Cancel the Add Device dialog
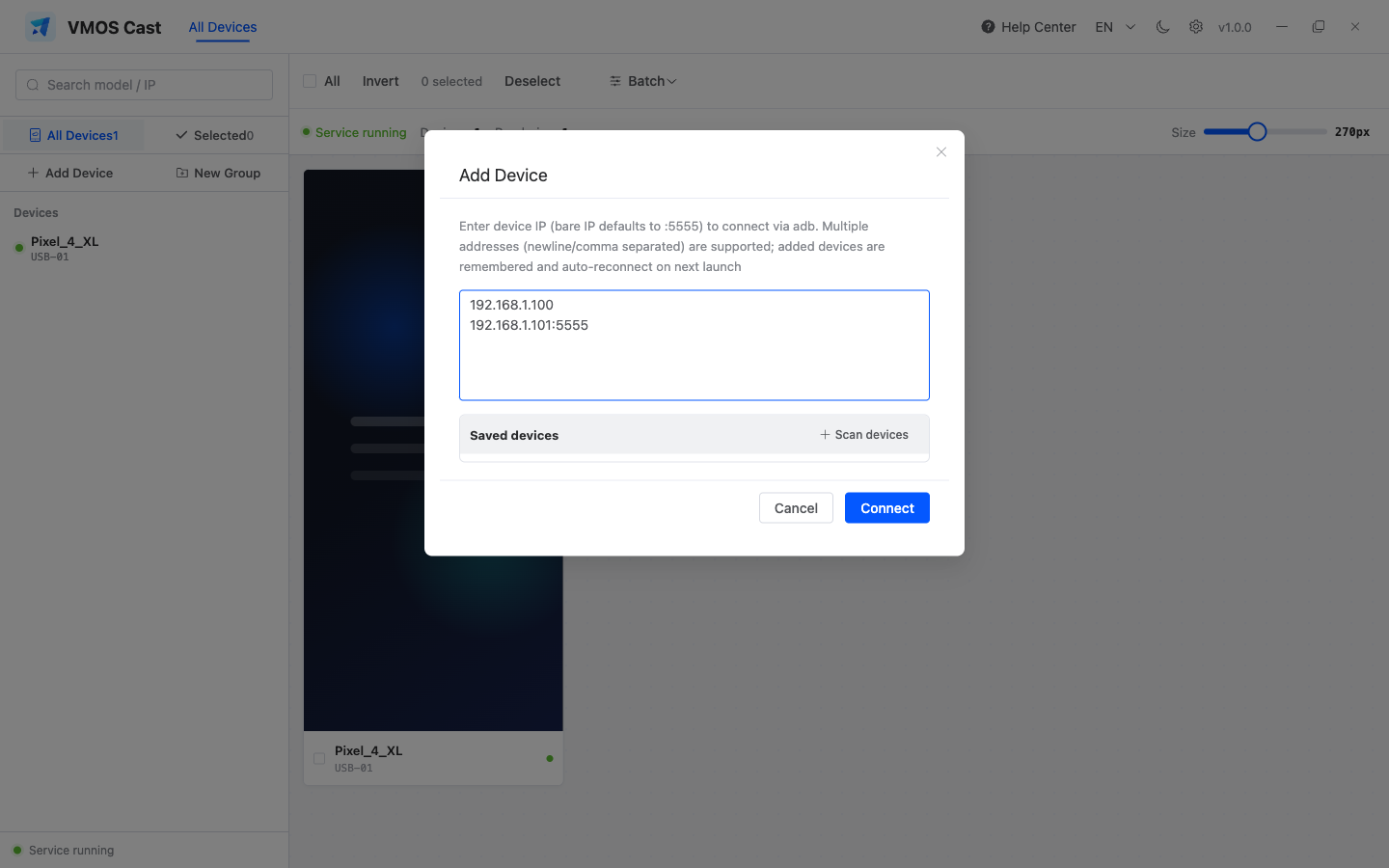Viewport: 1389px width, 868px height. coord(796,508)
